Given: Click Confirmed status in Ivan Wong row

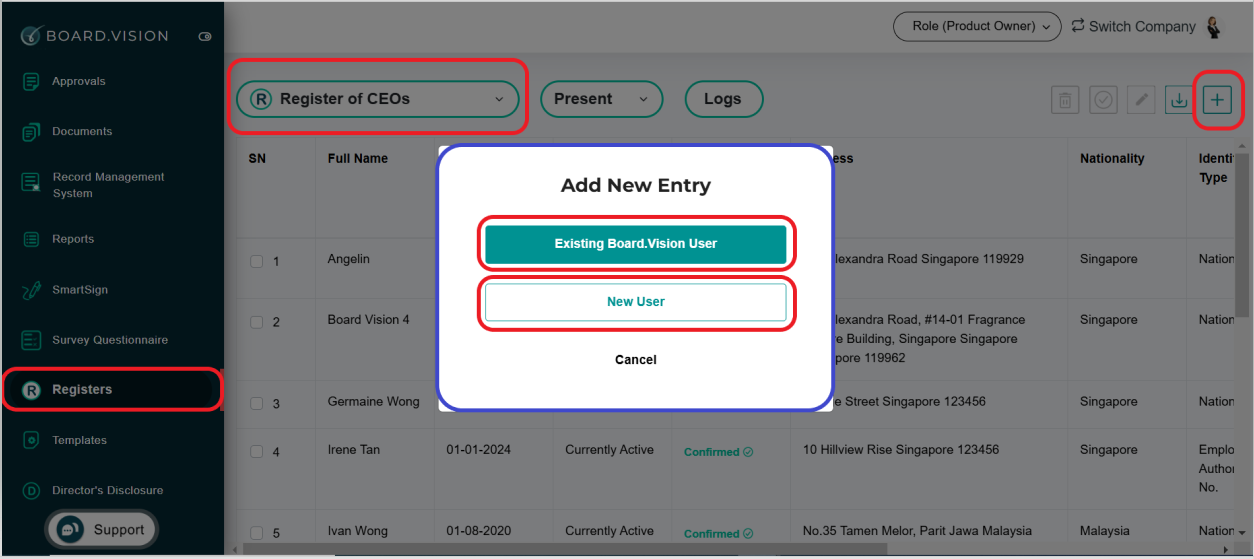Looking at the screenshot, I should pyautogui.click(x=718, y=534).
